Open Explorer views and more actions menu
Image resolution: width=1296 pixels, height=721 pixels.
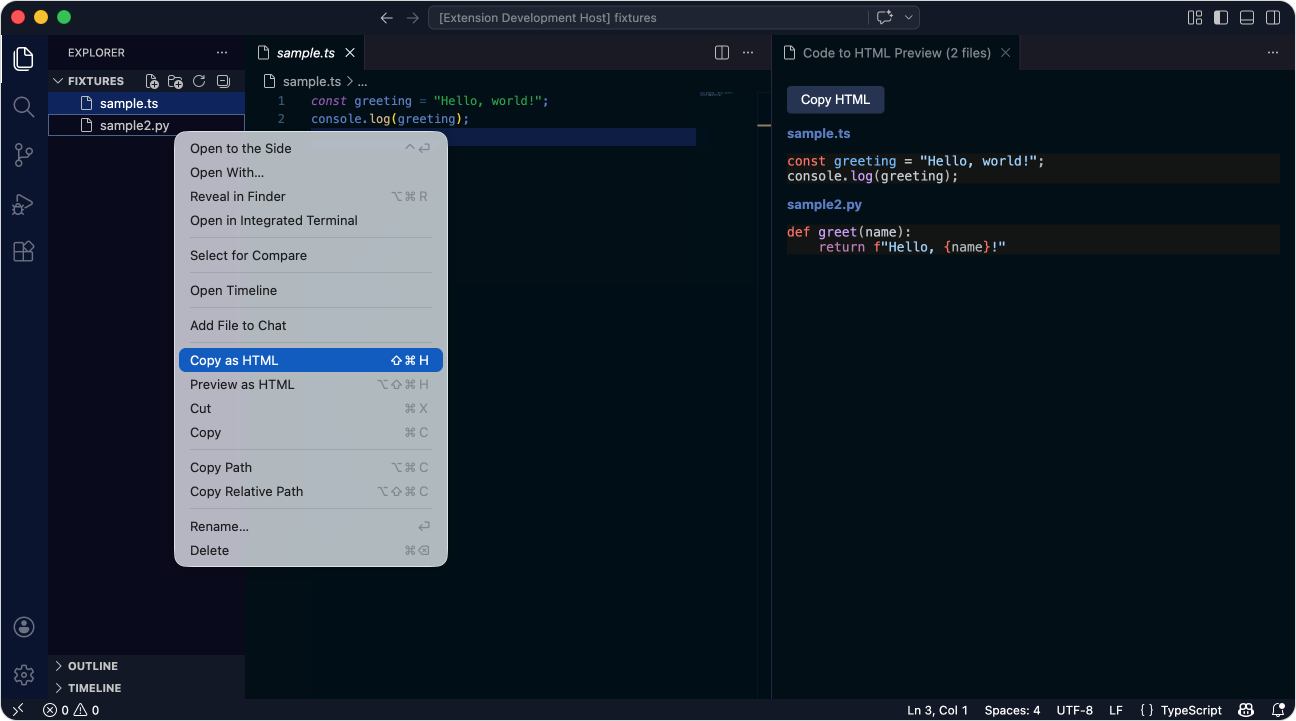(x=222, y=53)
